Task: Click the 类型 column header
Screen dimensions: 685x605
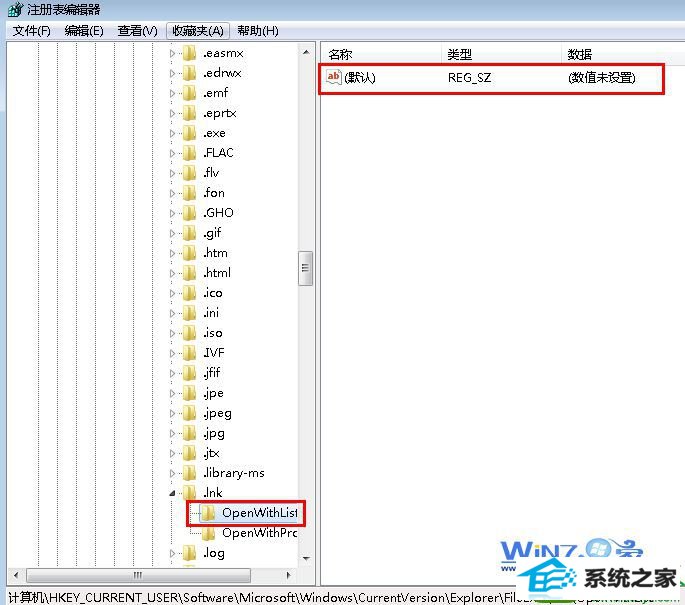Action: tap(501, 55)
